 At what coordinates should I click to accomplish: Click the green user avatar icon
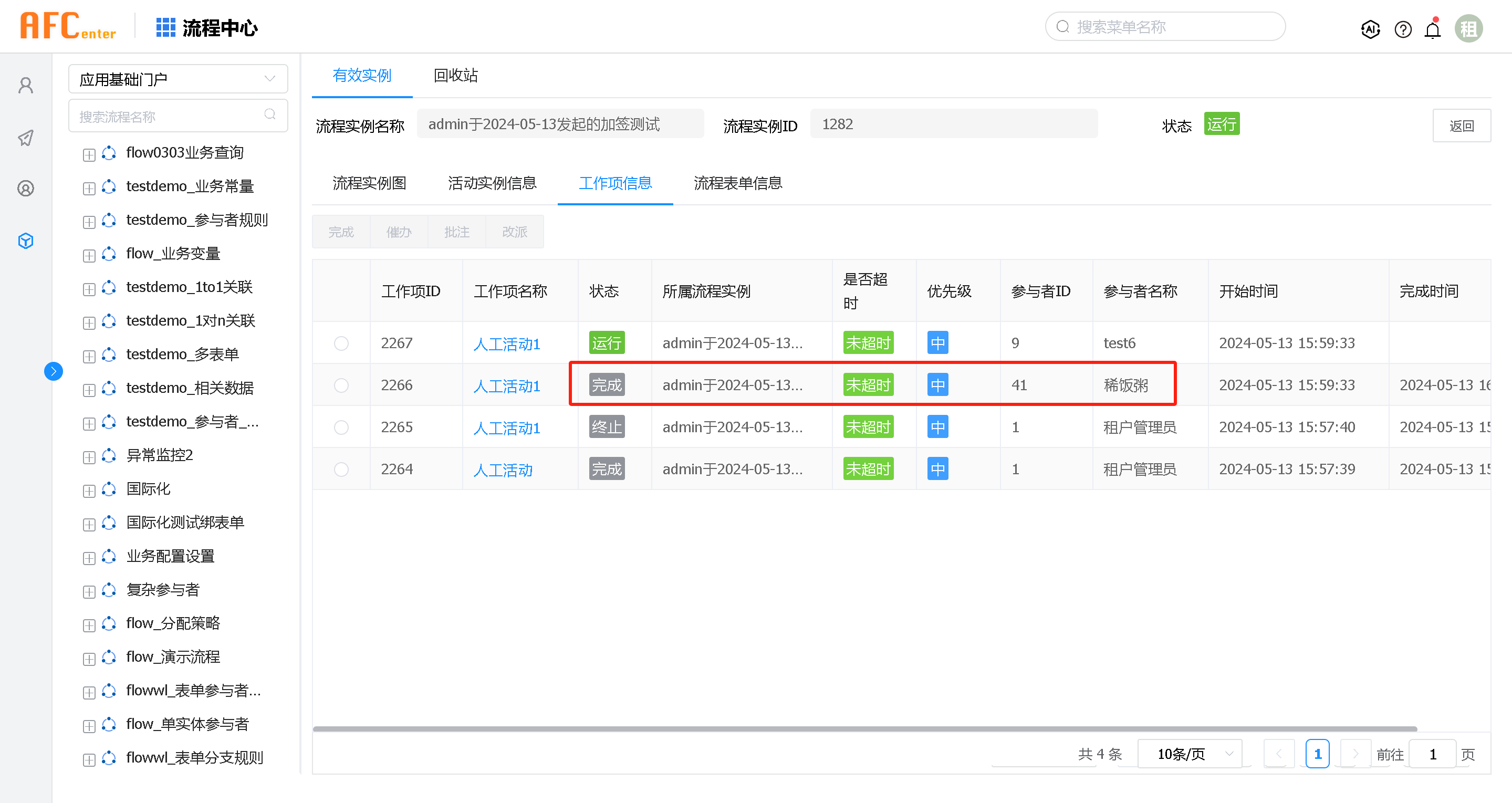[1468, 29]
